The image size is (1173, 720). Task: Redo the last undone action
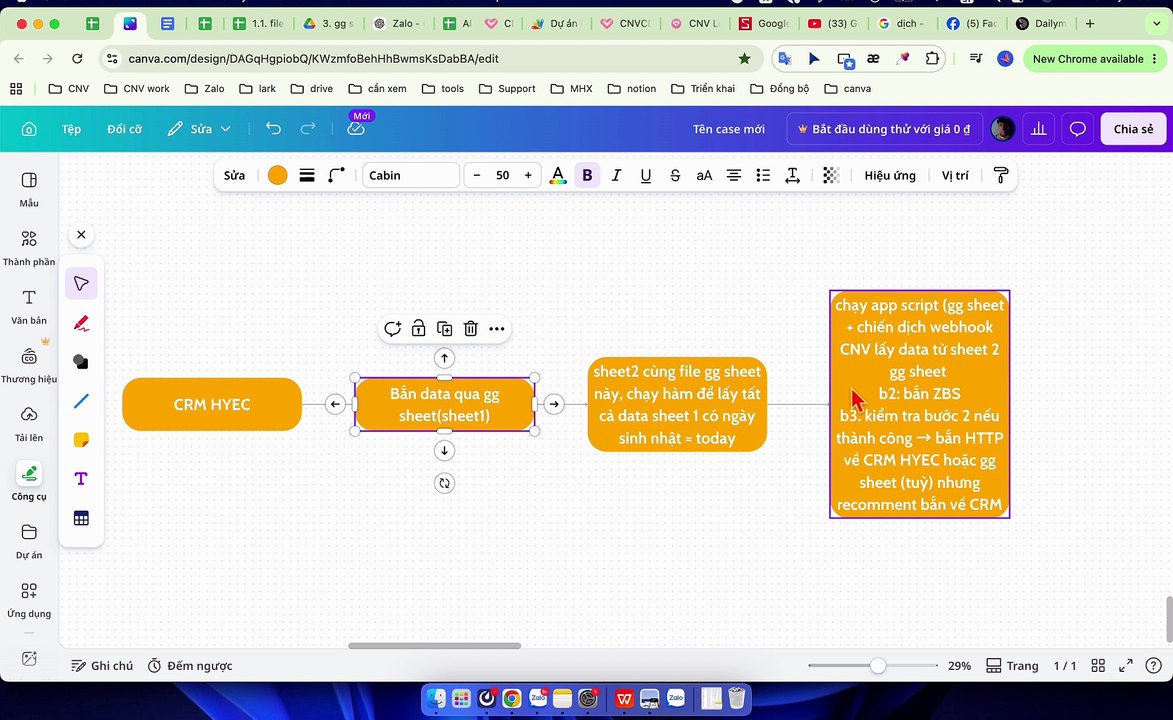coord(307,129)
